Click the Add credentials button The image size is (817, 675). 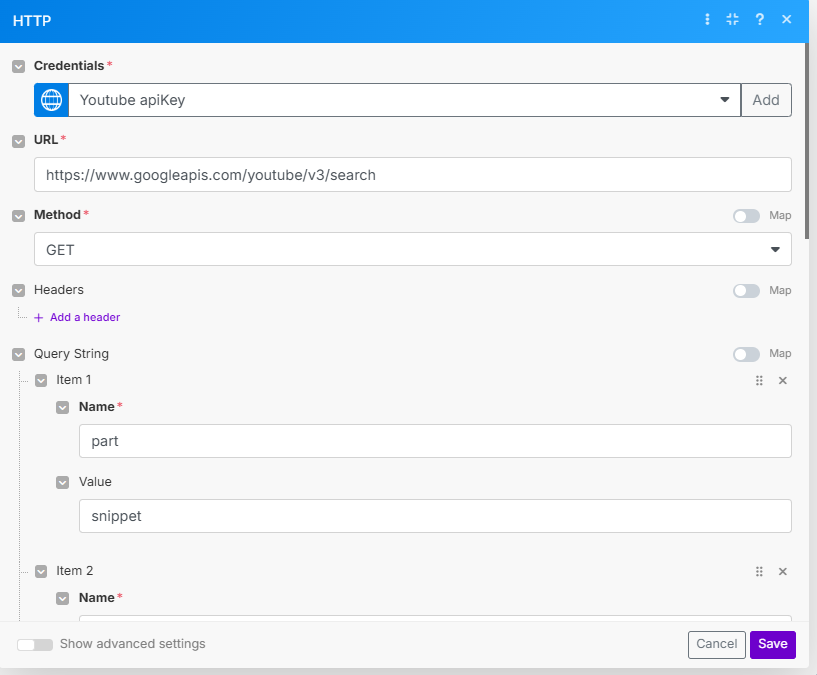766,100
